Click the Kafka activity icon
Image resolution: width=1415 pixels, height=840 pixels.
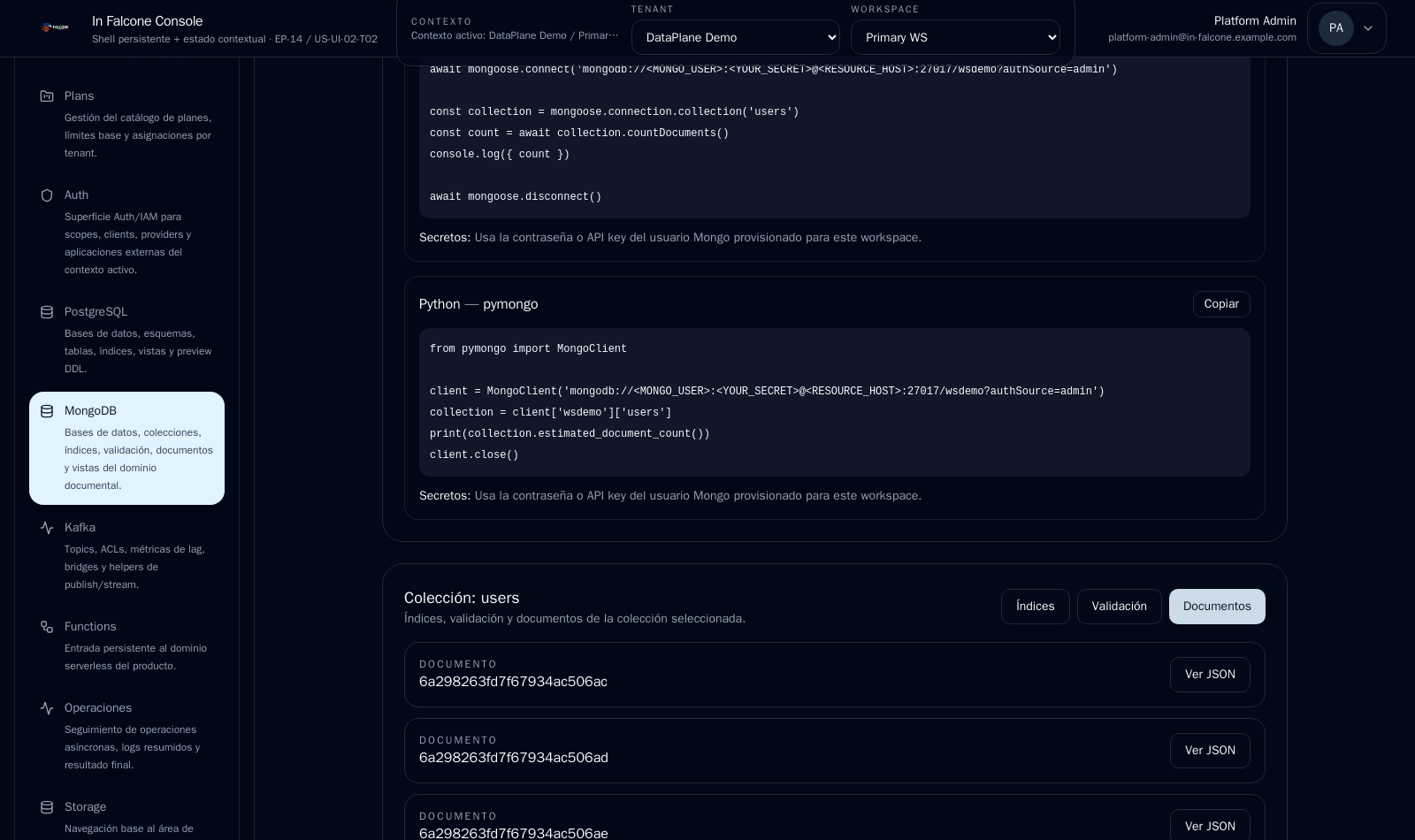pos(47,527)
